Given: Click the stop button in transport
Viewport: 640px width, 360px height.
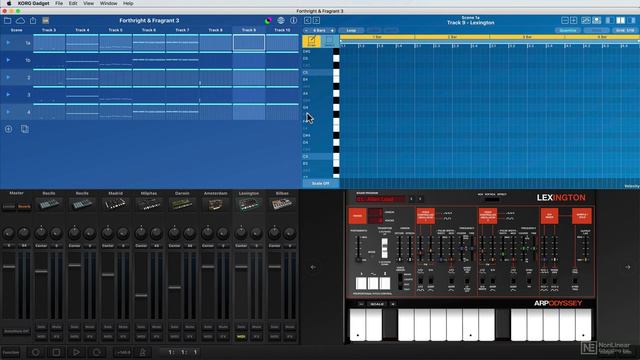Looking at the screenshot, I should pos(56,352).
